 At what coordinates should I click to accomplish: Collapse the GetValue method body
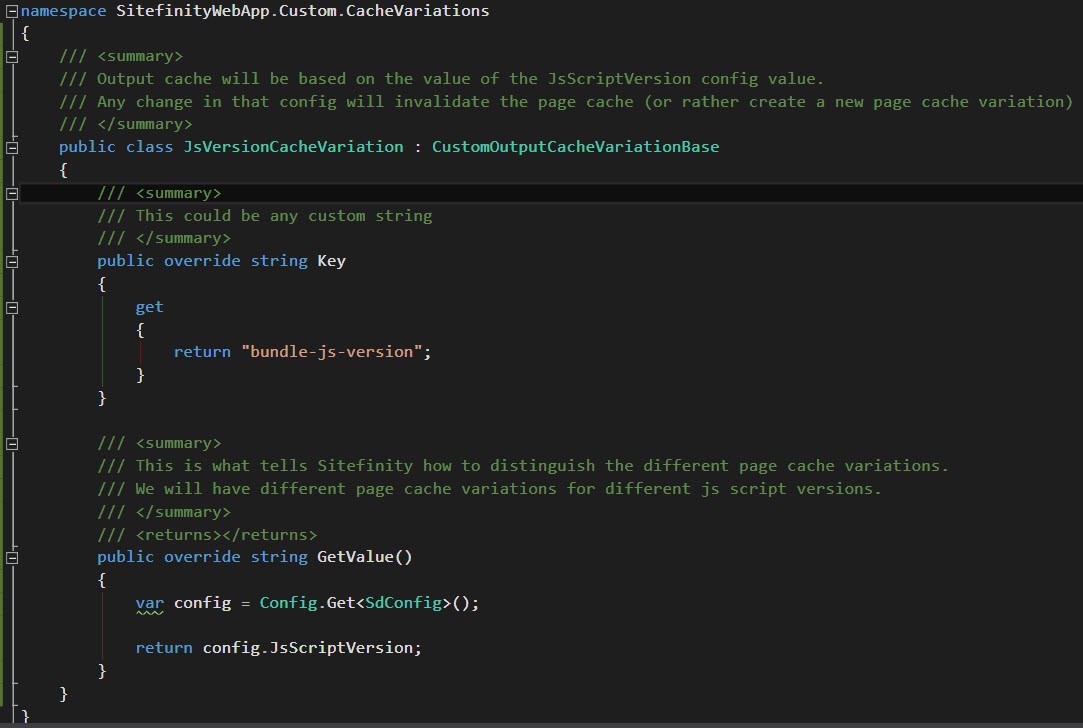10,556
